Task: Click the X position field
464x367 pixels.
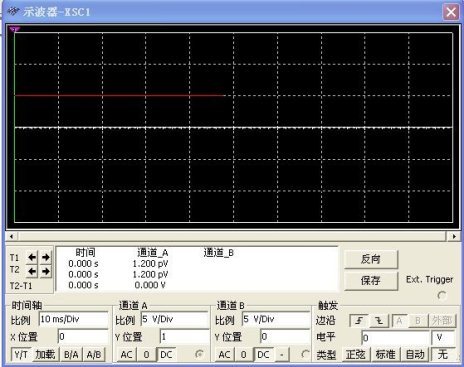Action: tap(83, 337)
